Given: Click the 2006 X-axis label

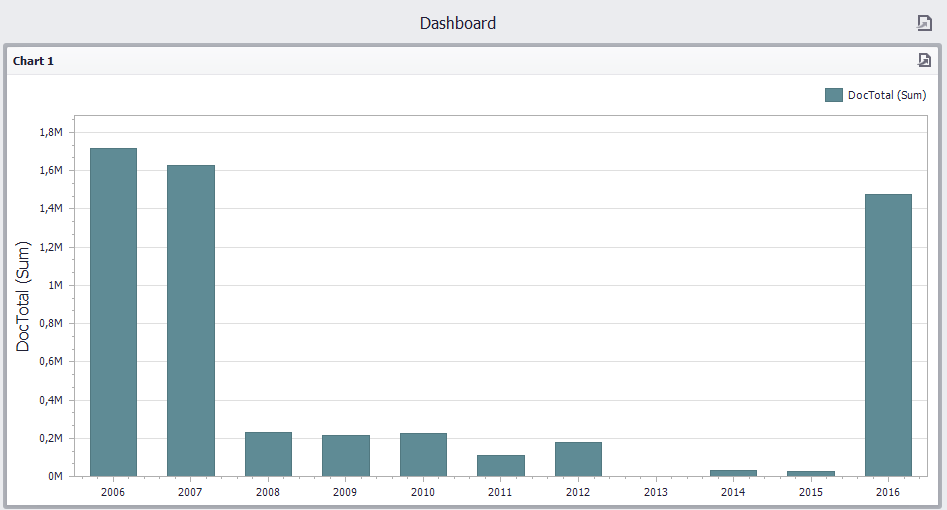Looking at the screenshot, I should tap(113, 492).
